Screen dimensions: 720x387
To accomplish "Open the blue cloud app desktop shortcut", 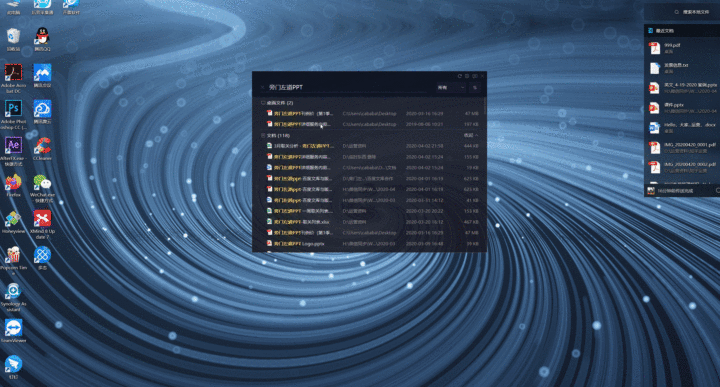I will [42, 112].
